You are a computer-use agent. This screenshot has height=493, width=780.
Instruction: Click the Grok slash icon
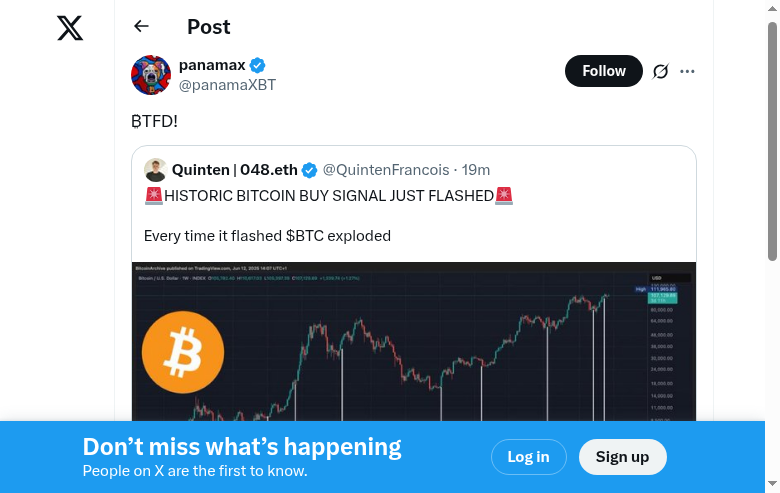[x=660, y=71]
